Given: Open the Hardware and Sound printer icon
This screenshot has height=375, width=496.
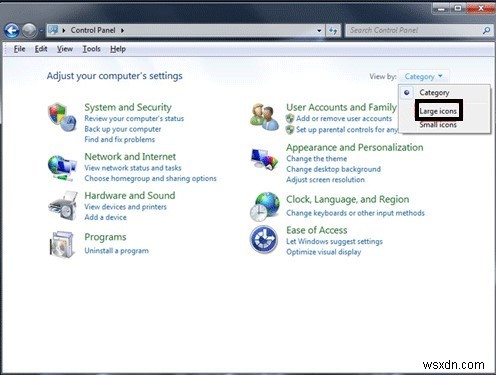Looking at the screenshot, I should 63,206.
